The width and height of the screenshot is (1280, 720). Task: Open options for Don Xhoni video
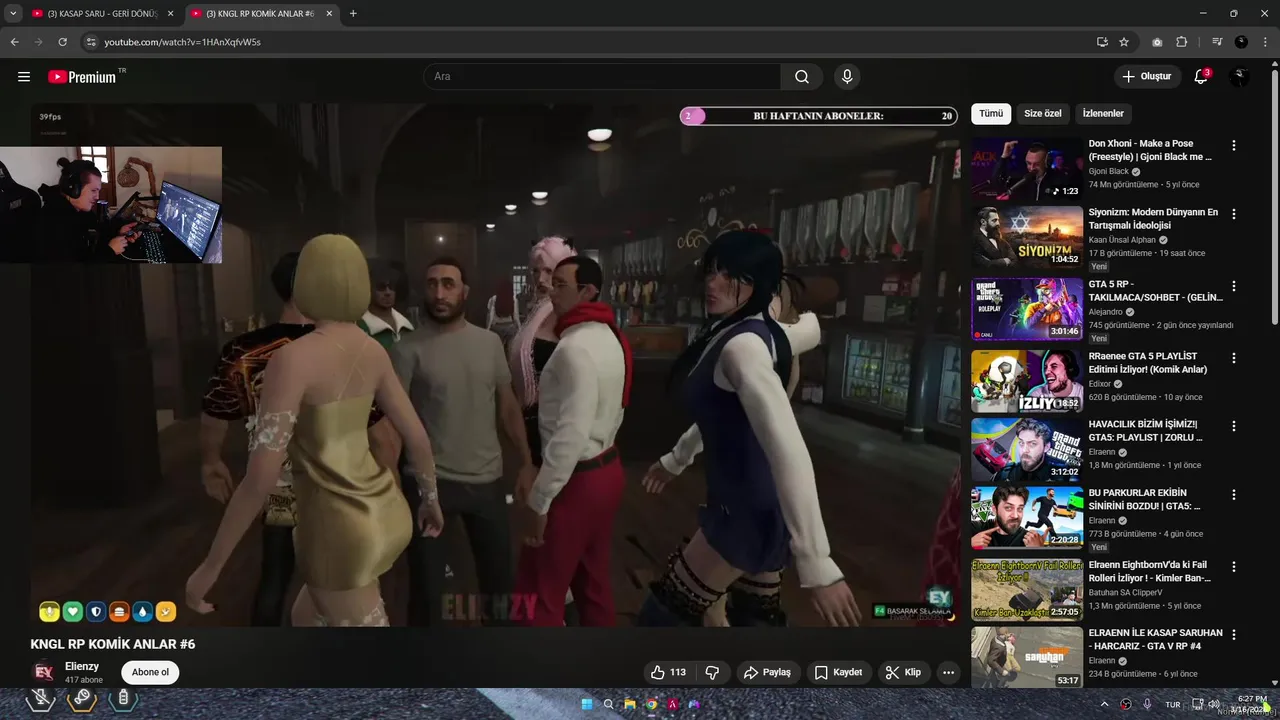(1233, 145)
